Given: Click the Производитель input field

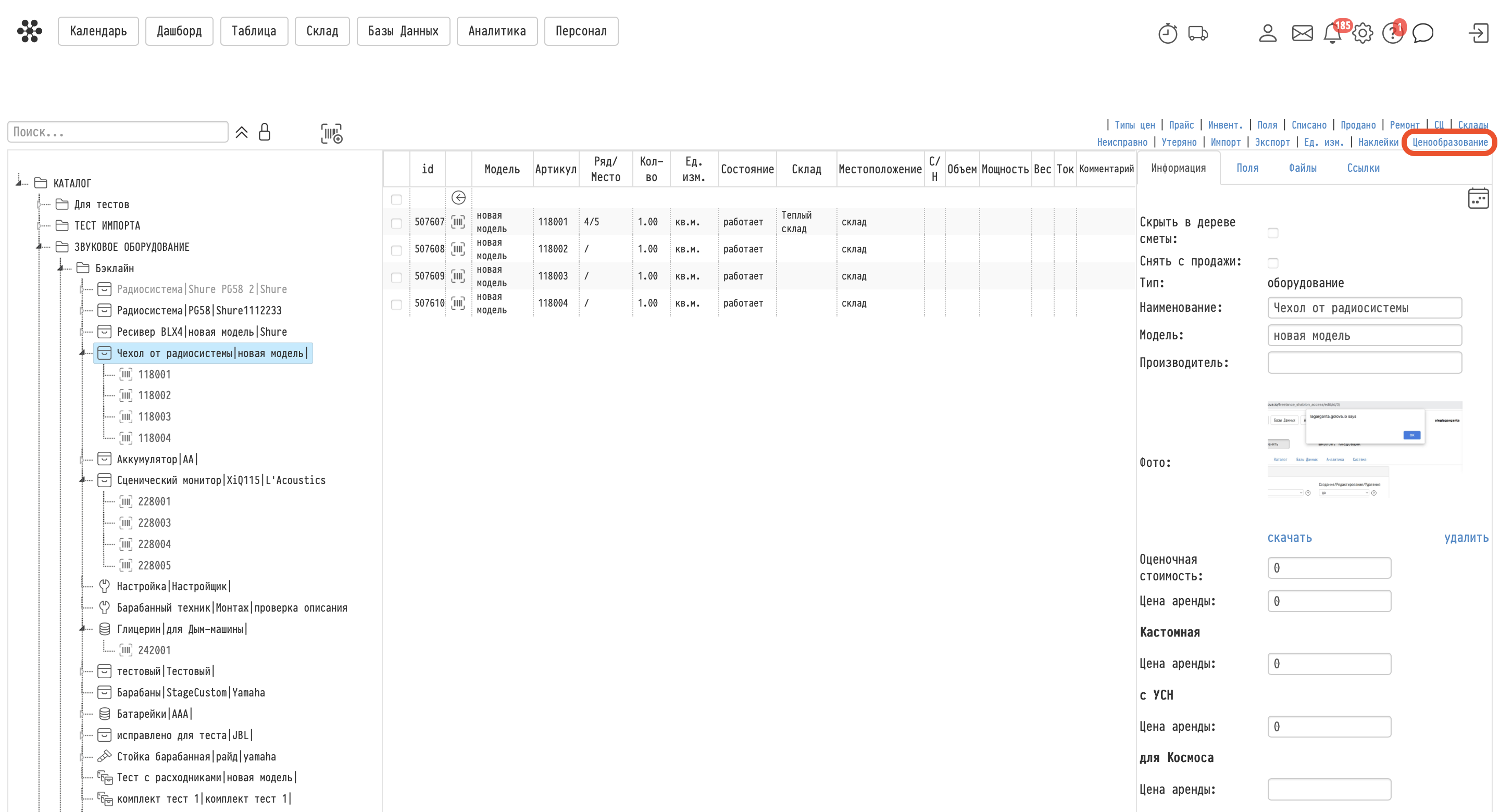Looking at the screenshot, I should tap(1364, 363).
